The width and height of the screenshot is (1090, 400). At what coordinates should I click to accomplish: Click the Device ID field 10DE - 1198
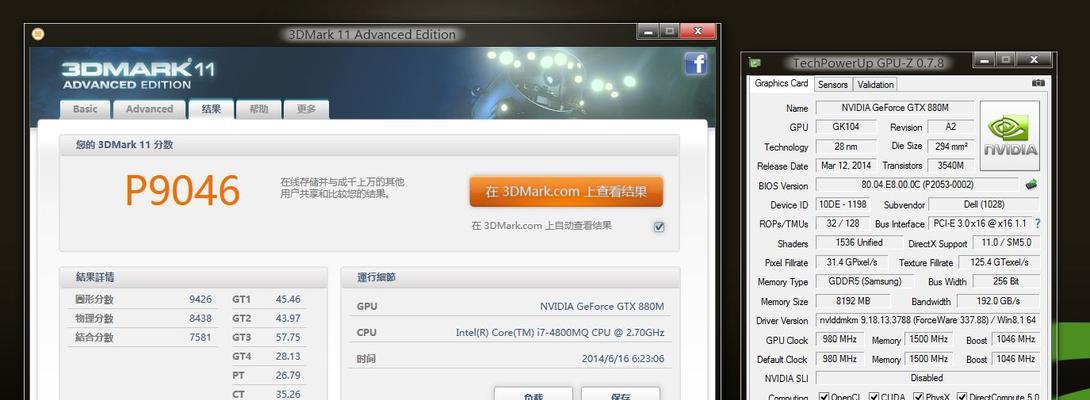point(843,205)
